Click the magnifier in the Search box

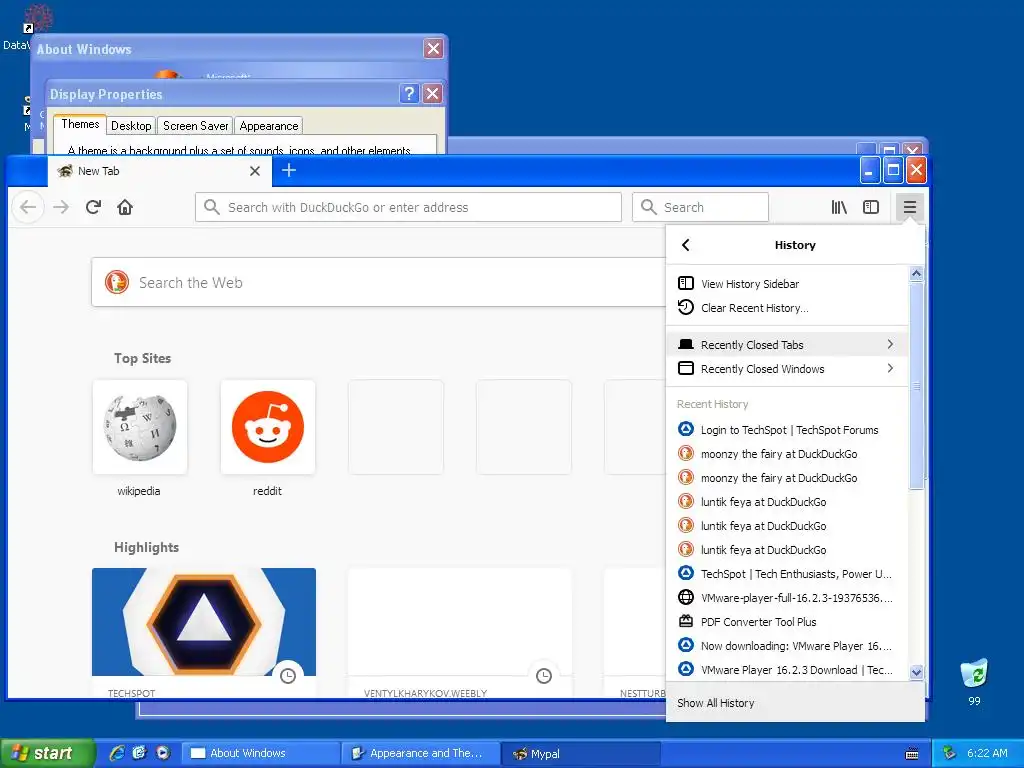click(x=648, y=207)
